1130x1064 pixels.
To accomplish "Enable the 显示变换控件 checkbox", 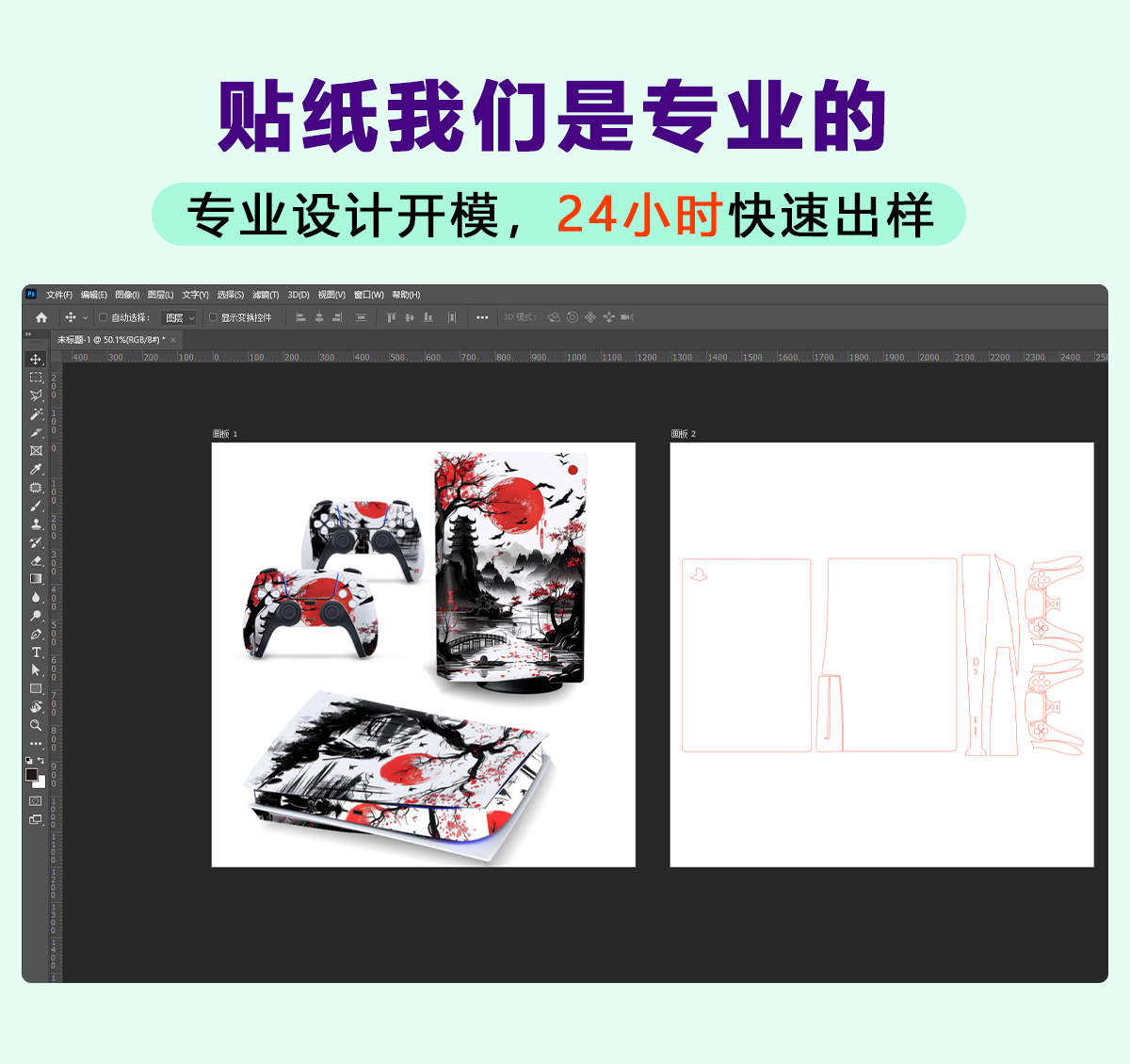I will point(212,317).
